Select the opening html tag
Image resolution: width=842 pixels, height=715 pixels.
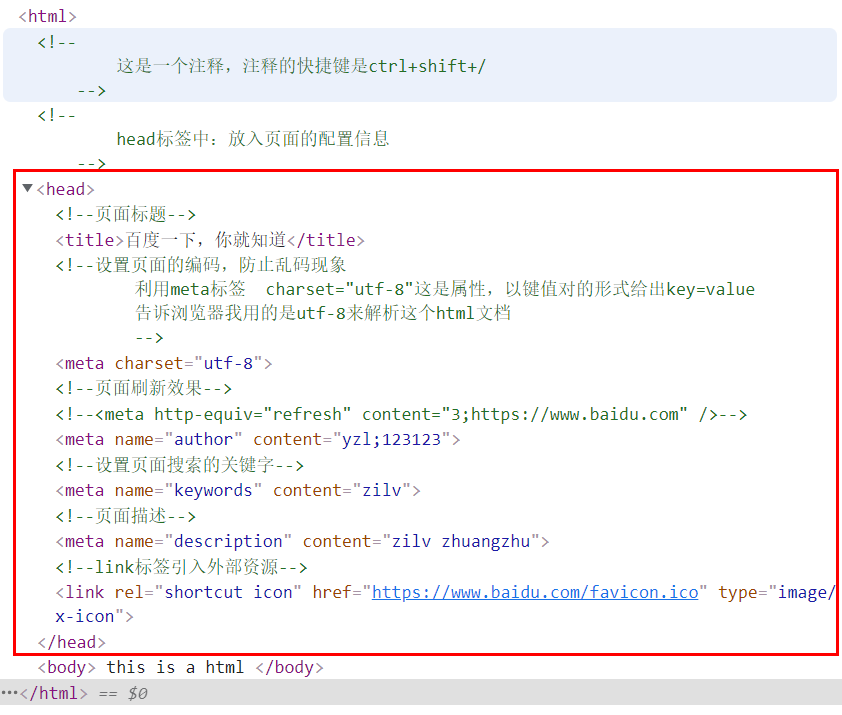click(47, 17)
